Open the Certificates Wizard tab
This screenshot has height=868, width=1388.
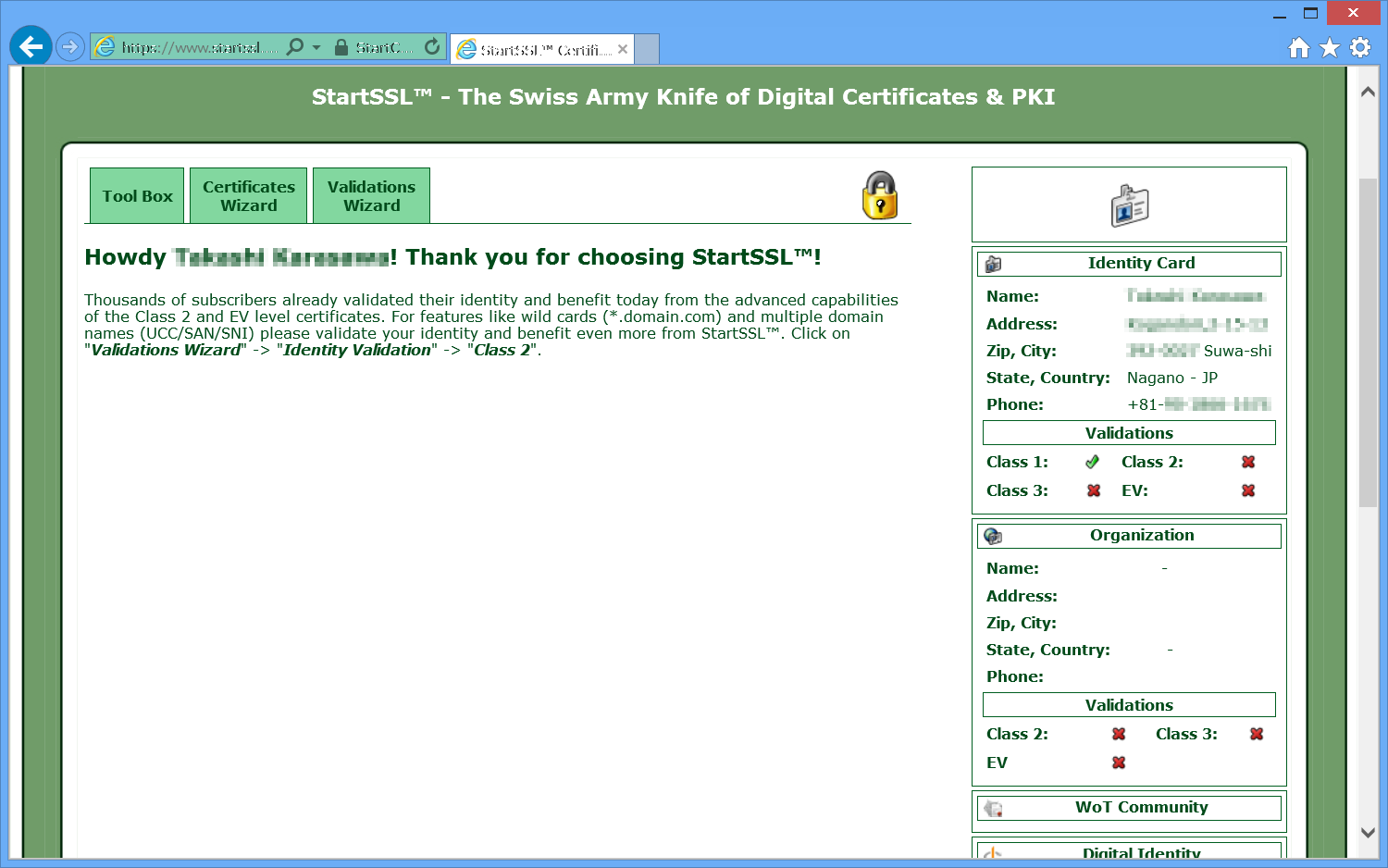249,196
